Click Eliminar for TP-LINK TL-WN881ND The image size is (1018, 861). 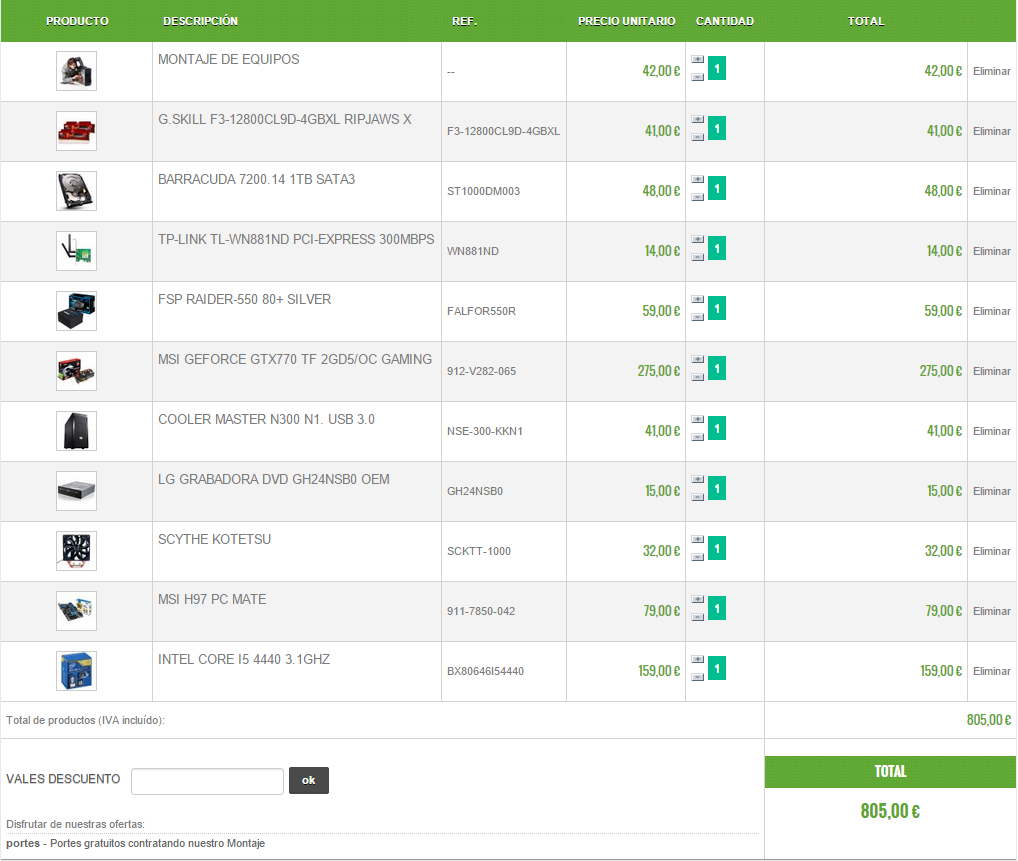pyautogui.click(x=991, y=251)
